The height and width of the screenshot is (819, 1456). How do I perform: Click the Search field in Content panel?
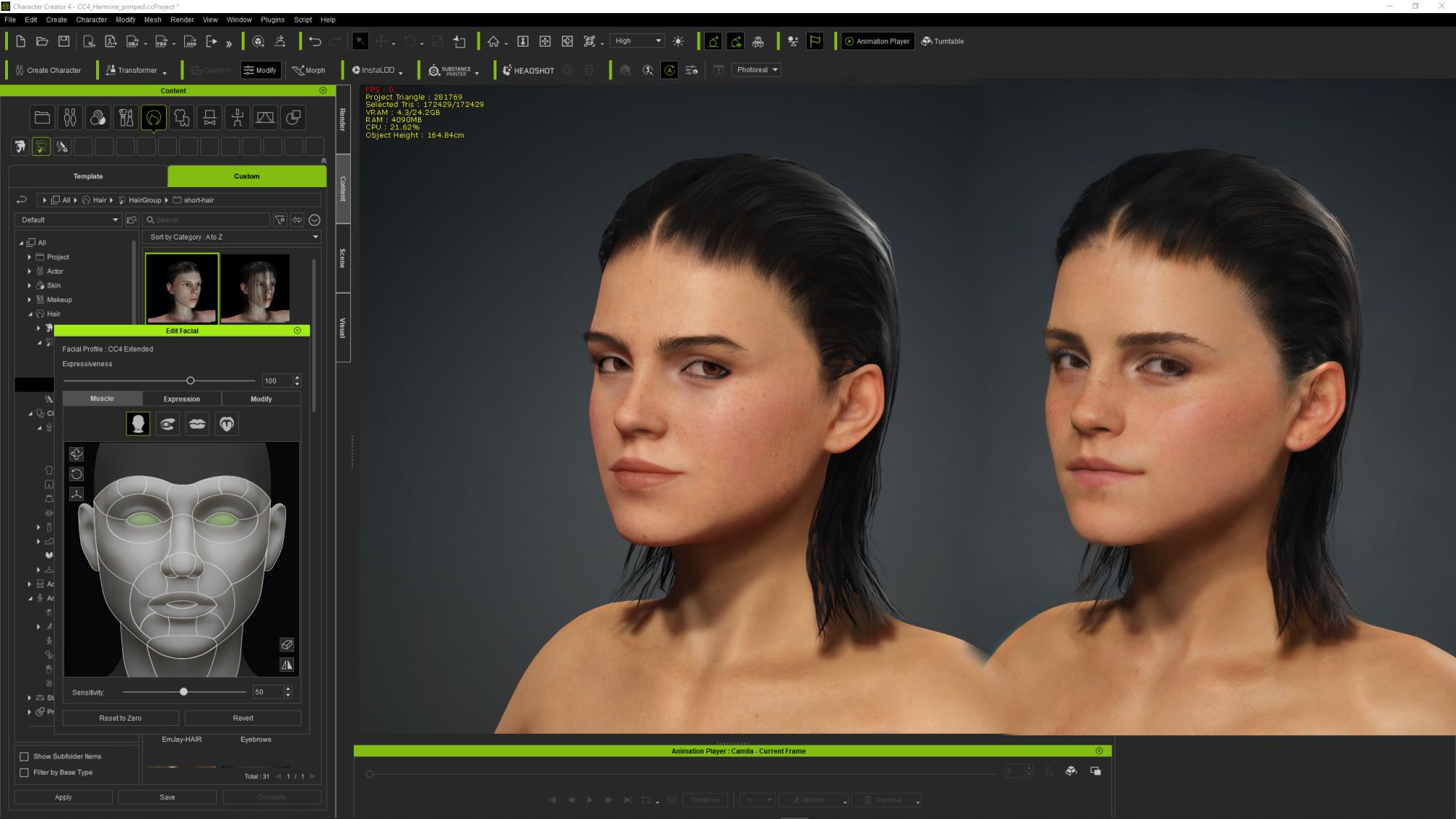[x=206, y=220]
